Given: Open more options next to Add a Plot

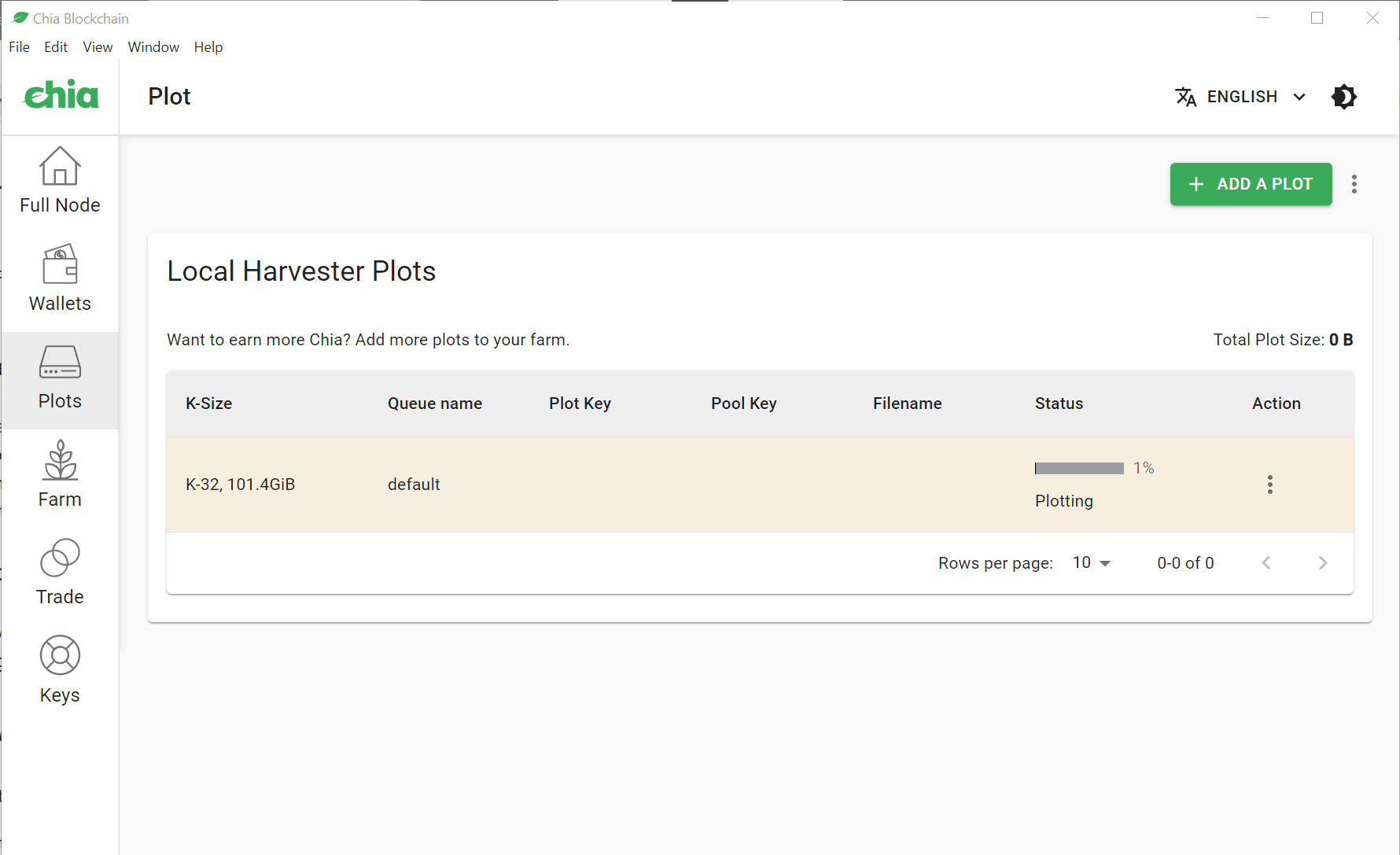Looking at the screenshot, I should tap(1354, 184).
